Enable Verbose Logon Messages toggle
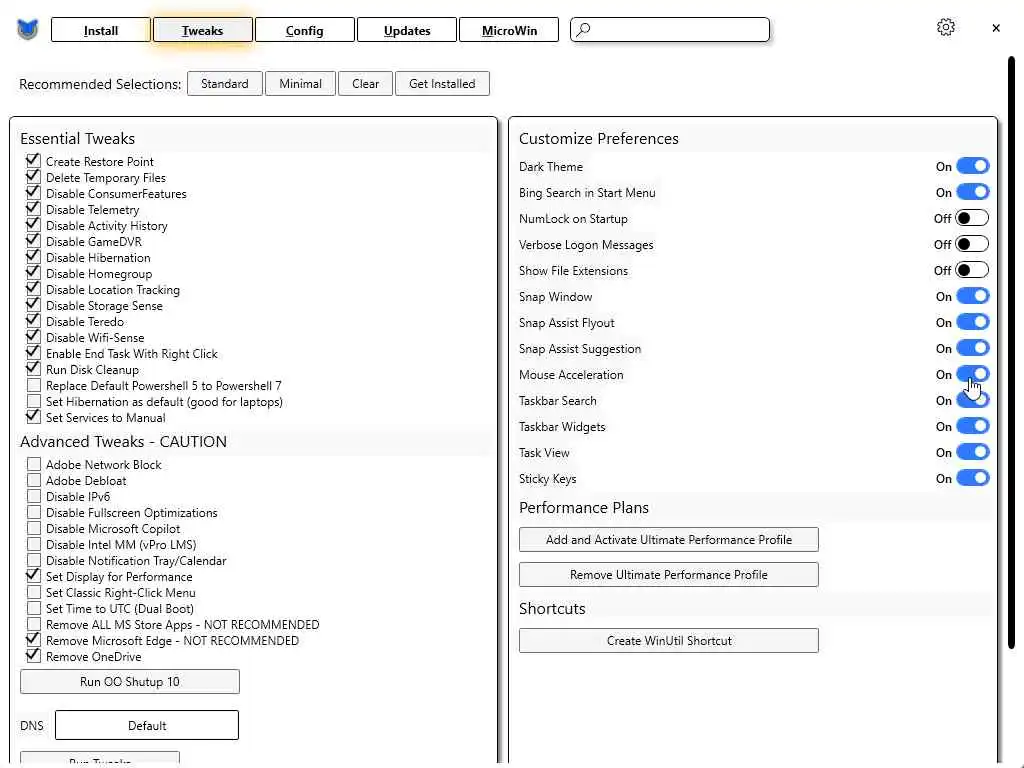The image size is (1024, 768). (972, 244)
